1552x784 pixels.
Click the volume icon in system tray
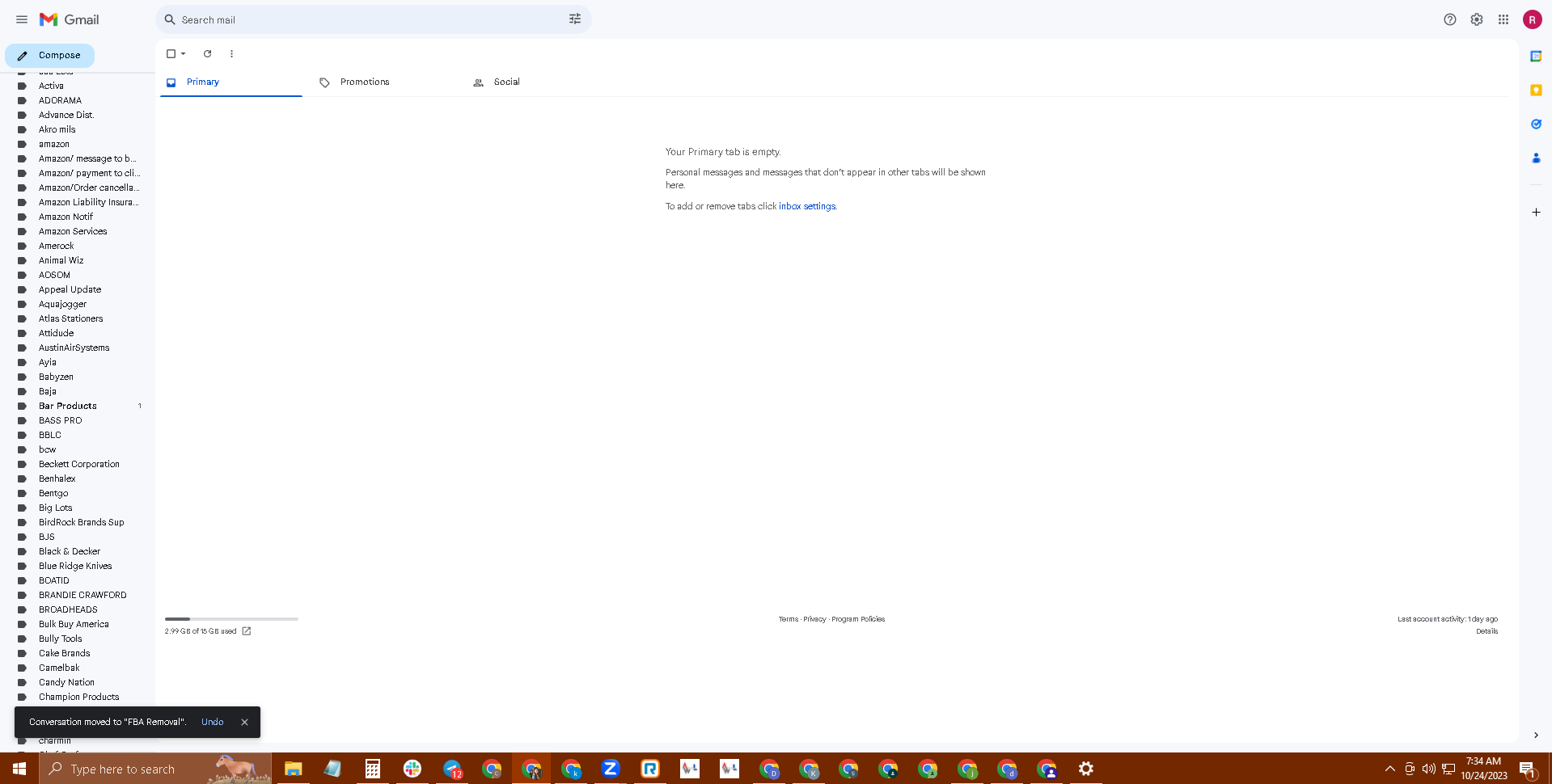1429,769
